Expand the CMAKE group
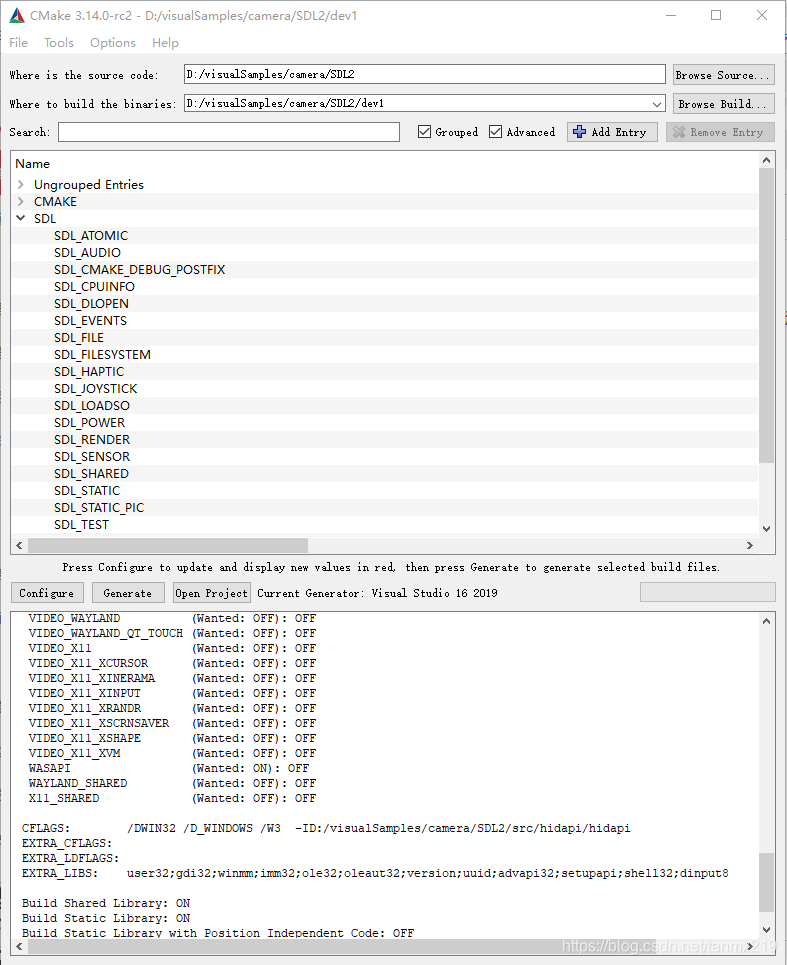Image resolution: width=787 pixels, height=965 pixels. point(21,202)
